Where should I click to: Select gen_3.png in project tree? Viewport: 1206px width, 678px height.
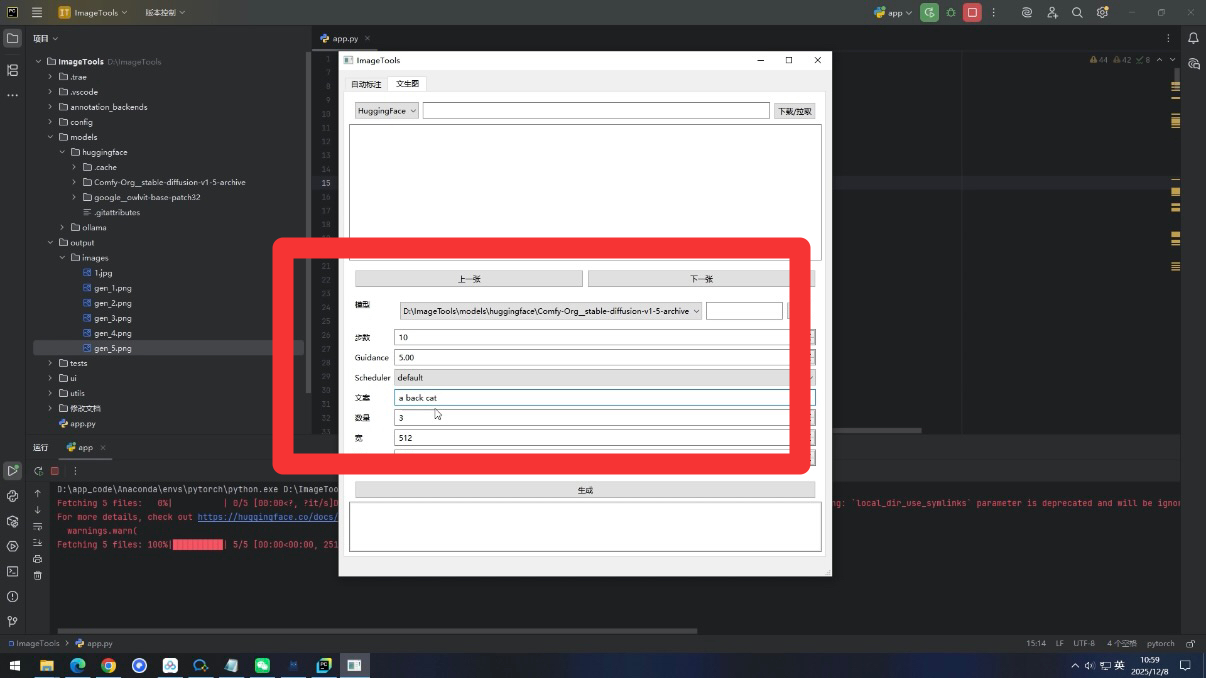pos(113,318)
